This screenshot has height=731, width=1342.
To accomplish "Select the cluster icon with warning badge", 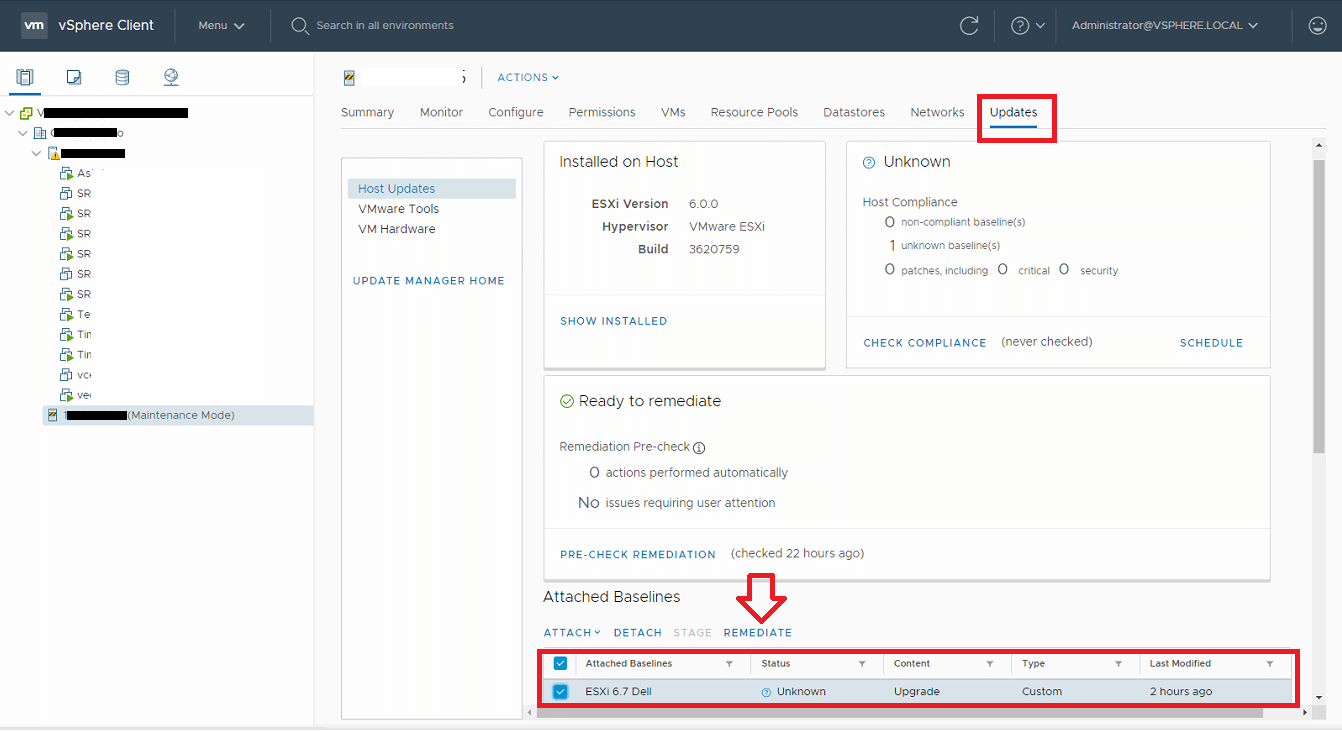I will [54, 153].
